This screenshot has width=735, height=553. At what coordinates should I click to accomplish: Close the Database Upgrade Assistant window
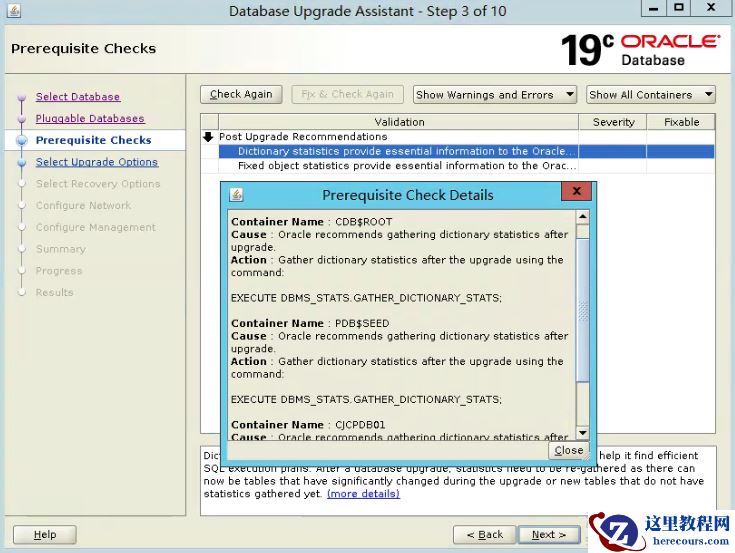(x=711, y=7)
